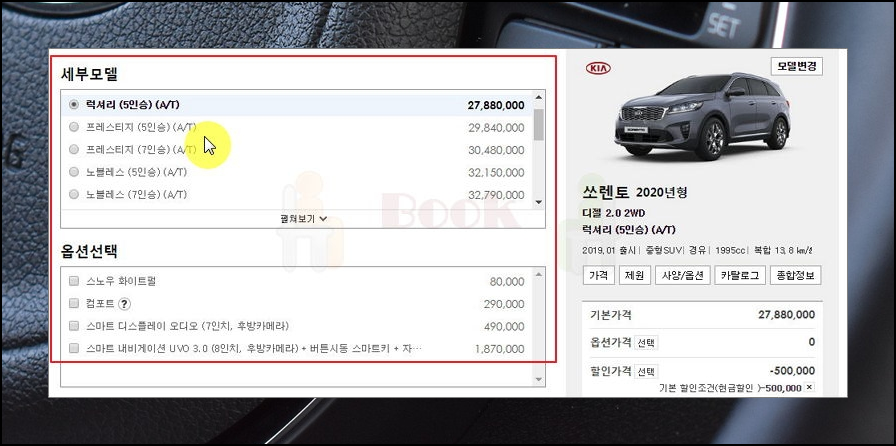Click the 490,000 option price
The image size is (896, 446).
coord(504,326)
